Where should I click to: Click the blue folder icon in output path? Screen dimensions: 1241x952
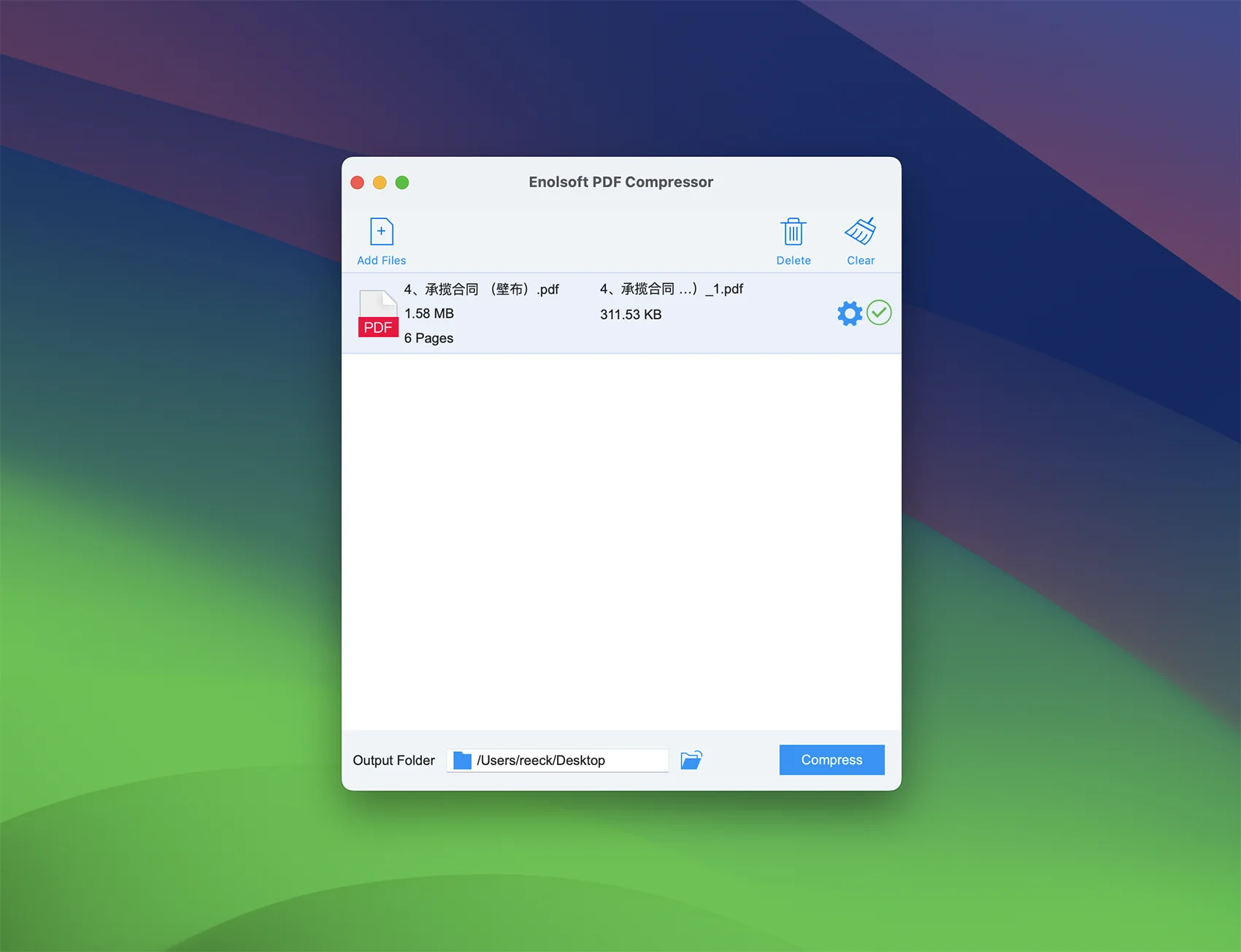point(462,760)
